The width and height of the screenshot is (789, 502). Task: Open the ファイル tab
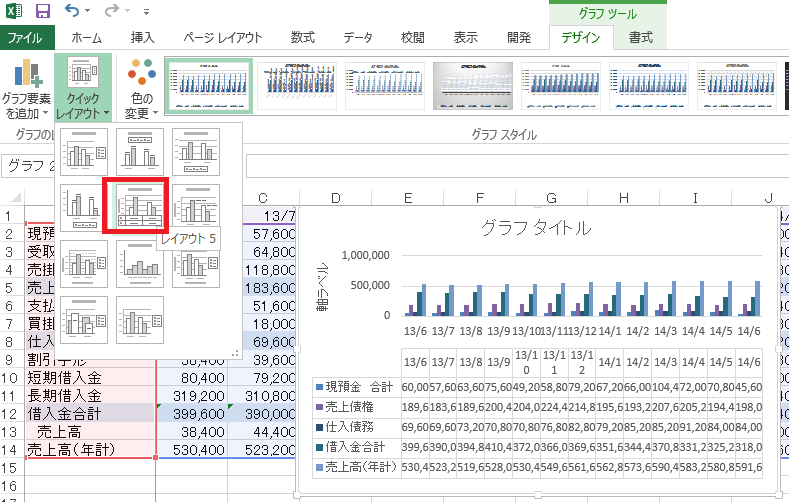click(x=25, y=38)
